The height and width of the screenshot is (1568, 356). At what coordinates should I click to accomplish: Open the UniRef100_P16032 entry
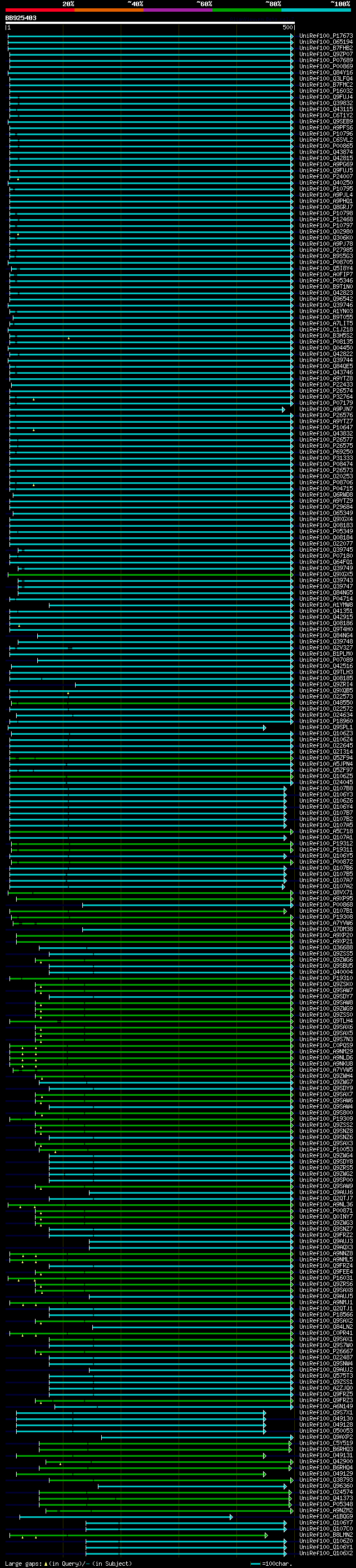click(x=325, y=91)
